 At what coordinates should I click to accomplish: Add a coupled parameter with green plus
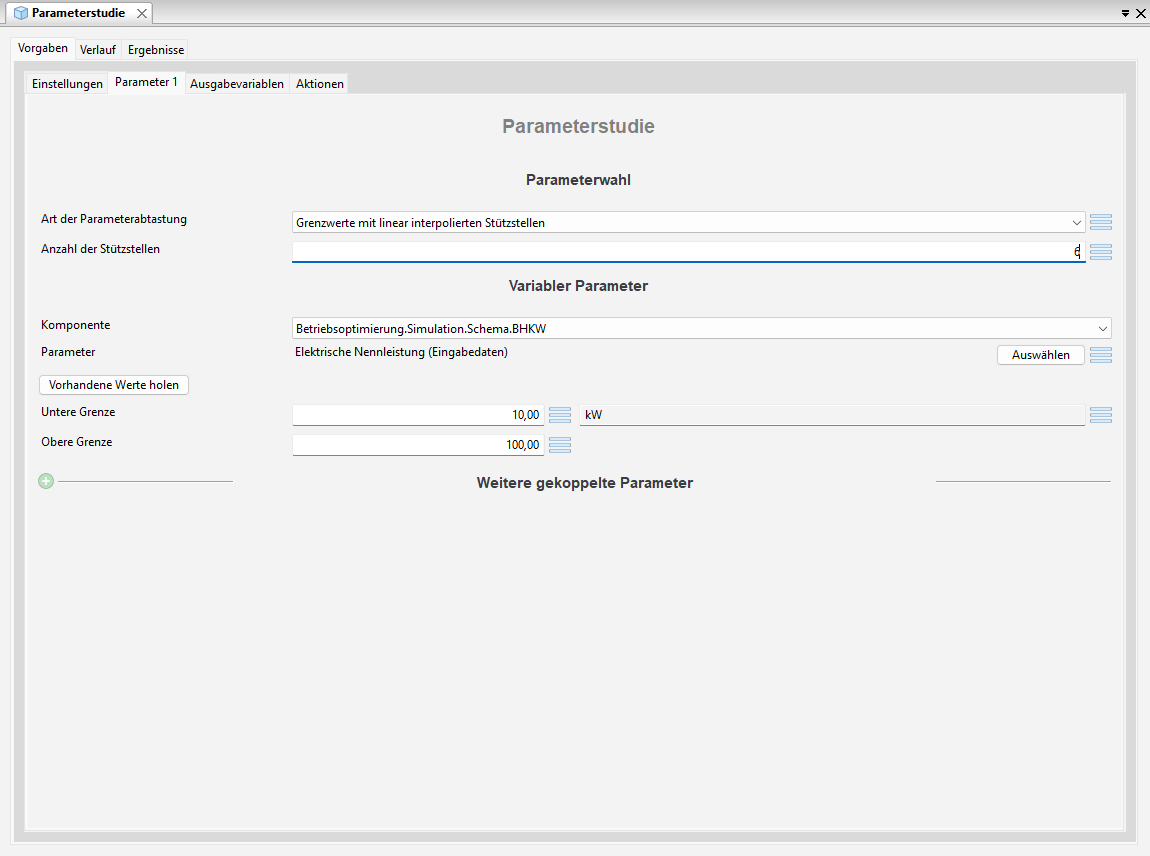click(x=46, y=482)
